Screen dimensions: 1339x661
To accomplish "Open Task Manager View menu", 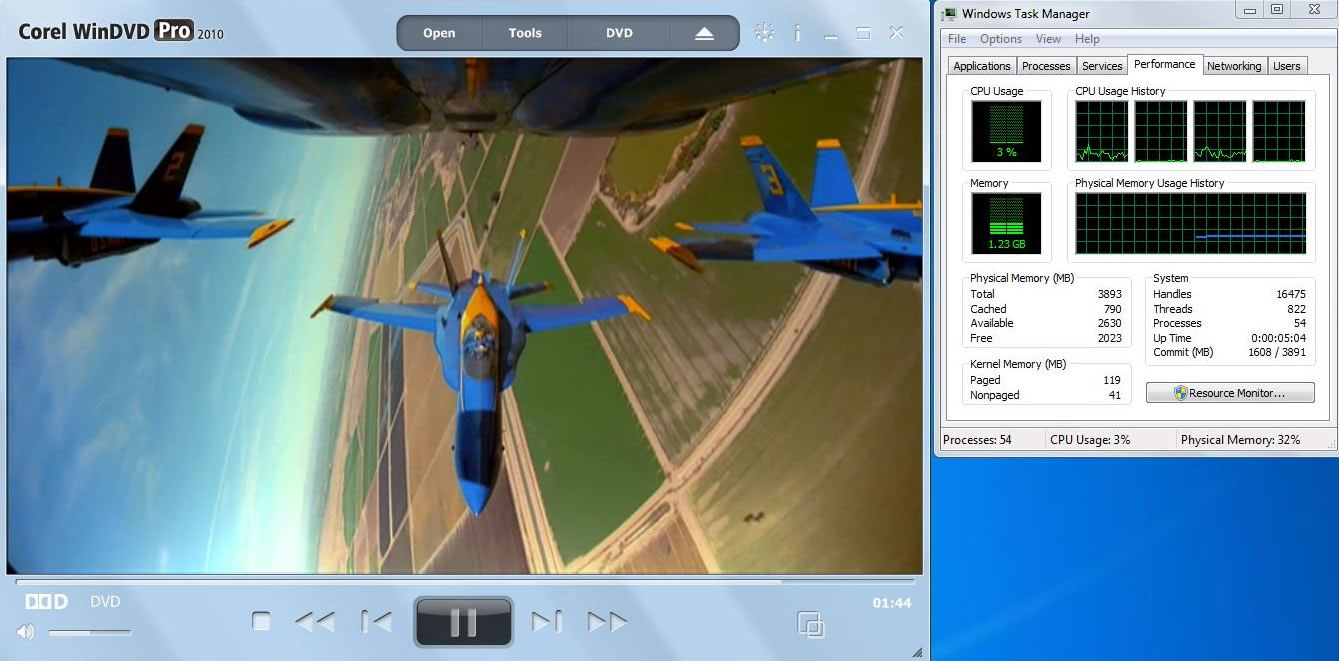I will coord(1048,39).
